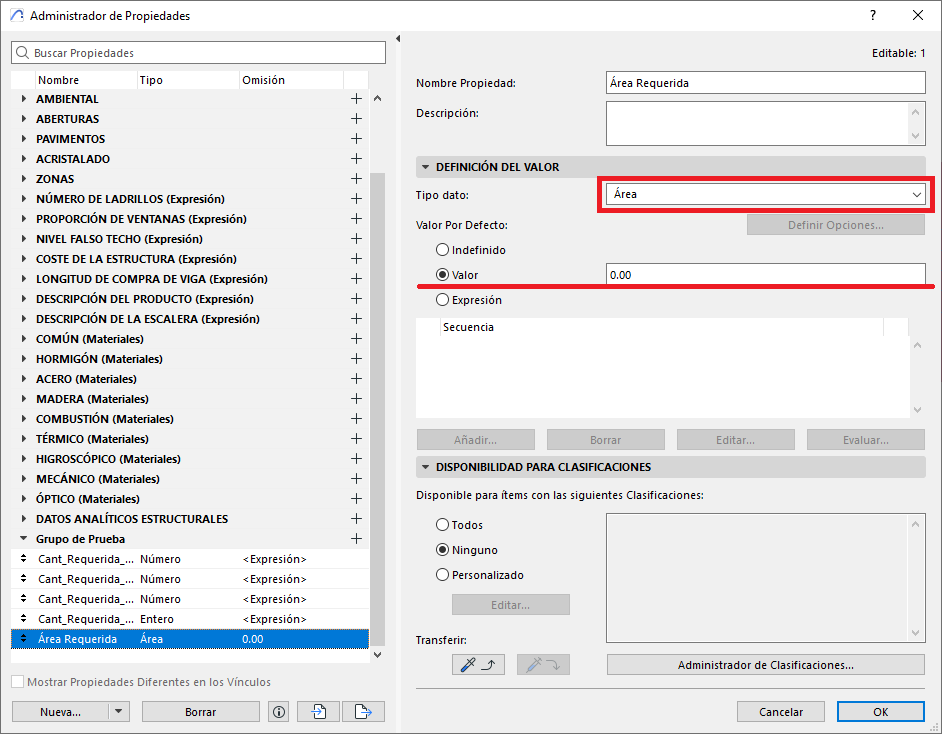This screenshot has width=942, height=734.
Task: Pick up settings with the eyedropper button
Action: (x=477, y=664)
